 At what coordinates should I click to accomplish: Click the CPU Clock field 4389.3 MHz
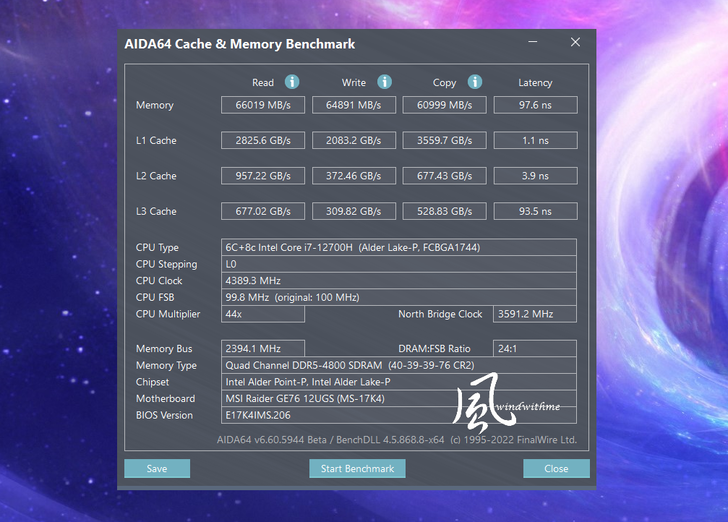(x=399, y=281)
